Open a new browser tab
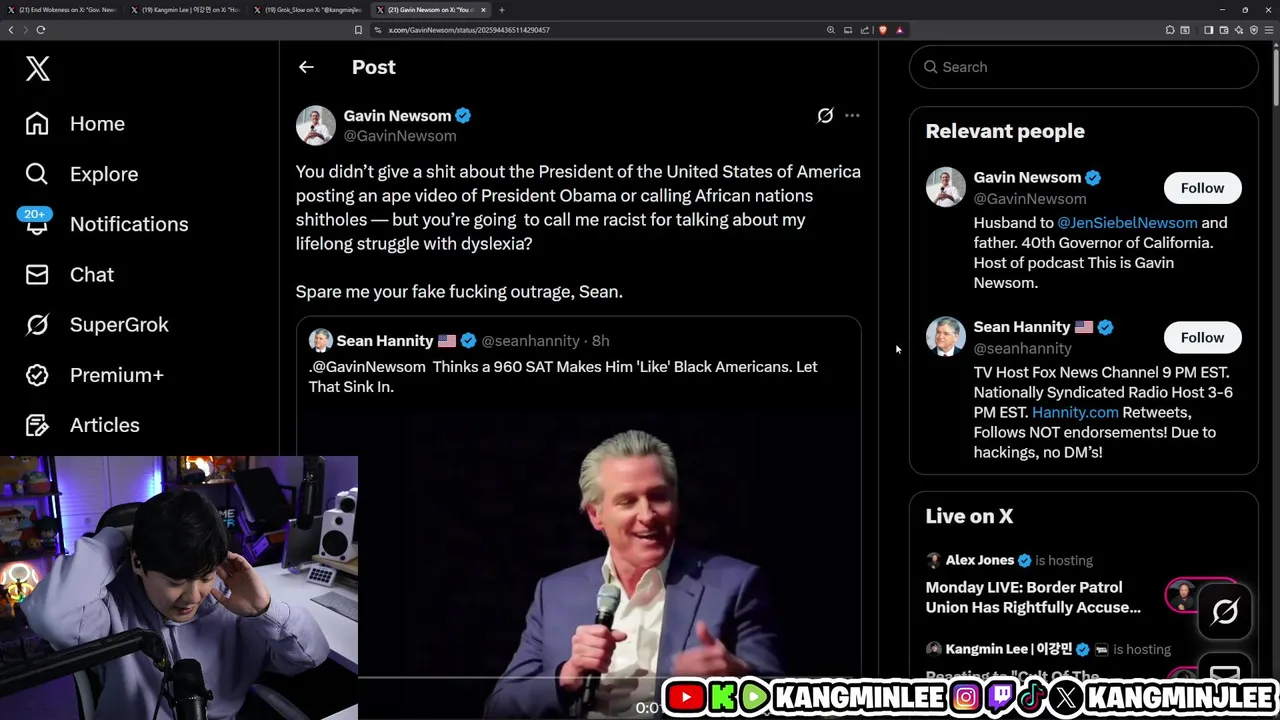 502,10
